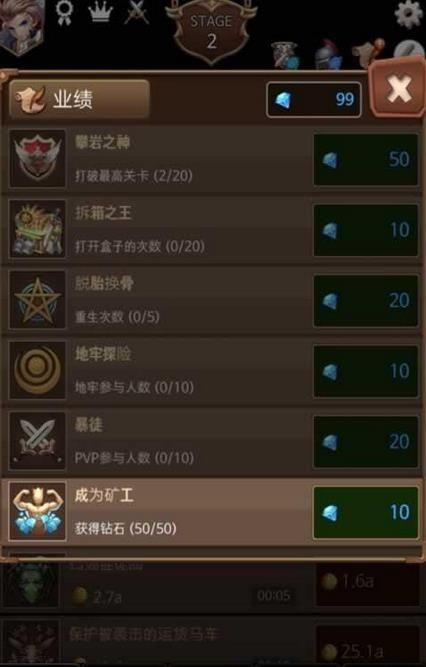Select the 地牢探险 concentric circles icon
The image size is (426, 667).
click(x=37, y=371)
